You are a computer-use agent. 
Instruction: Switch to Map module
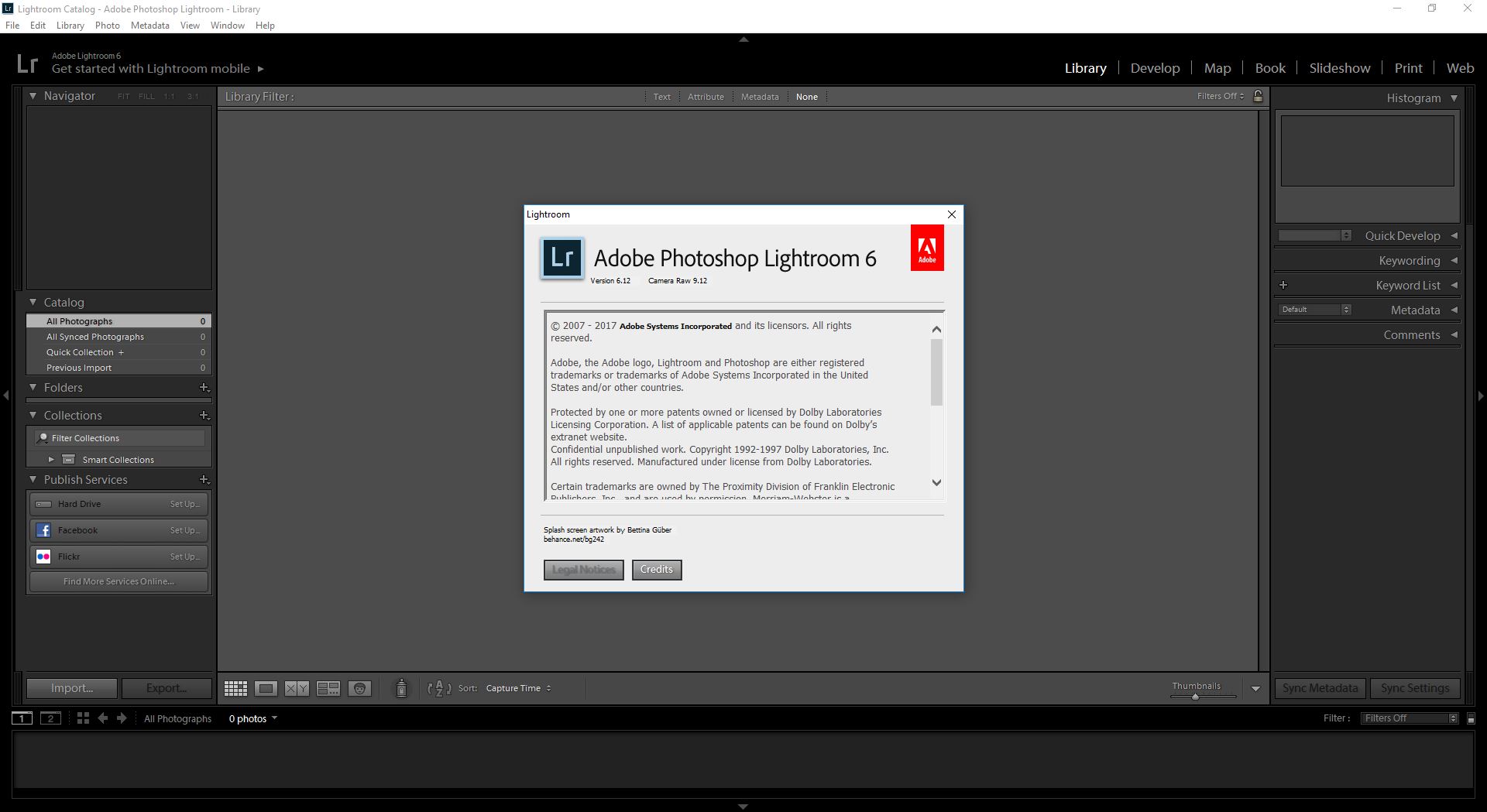point(1217,68)
